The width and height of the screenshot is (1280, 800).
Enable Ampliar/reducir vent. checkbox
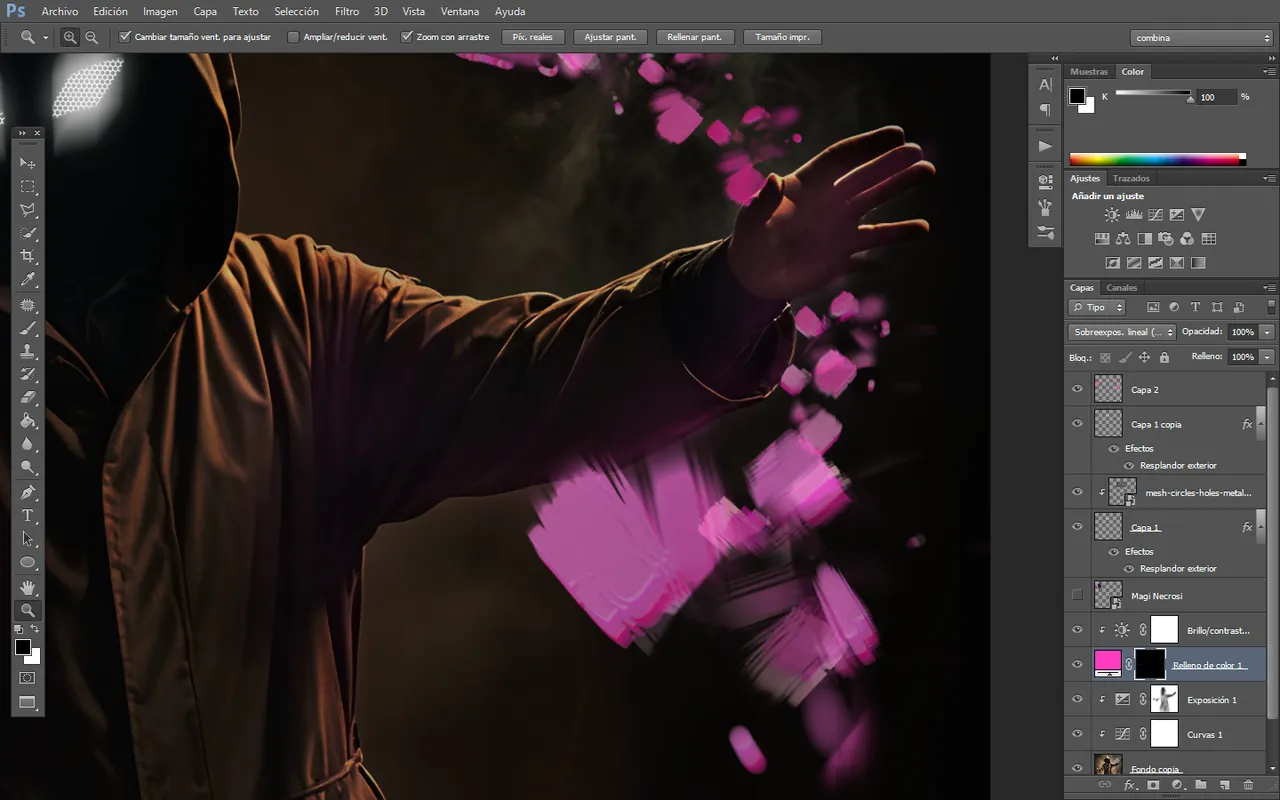coord(293,37)
